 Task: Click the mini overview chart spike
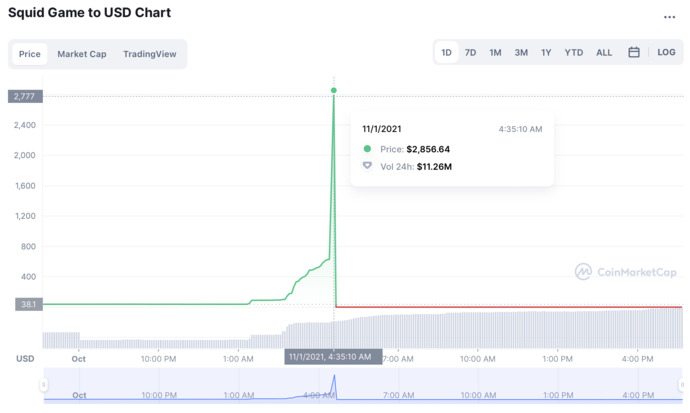click(334, 386)
